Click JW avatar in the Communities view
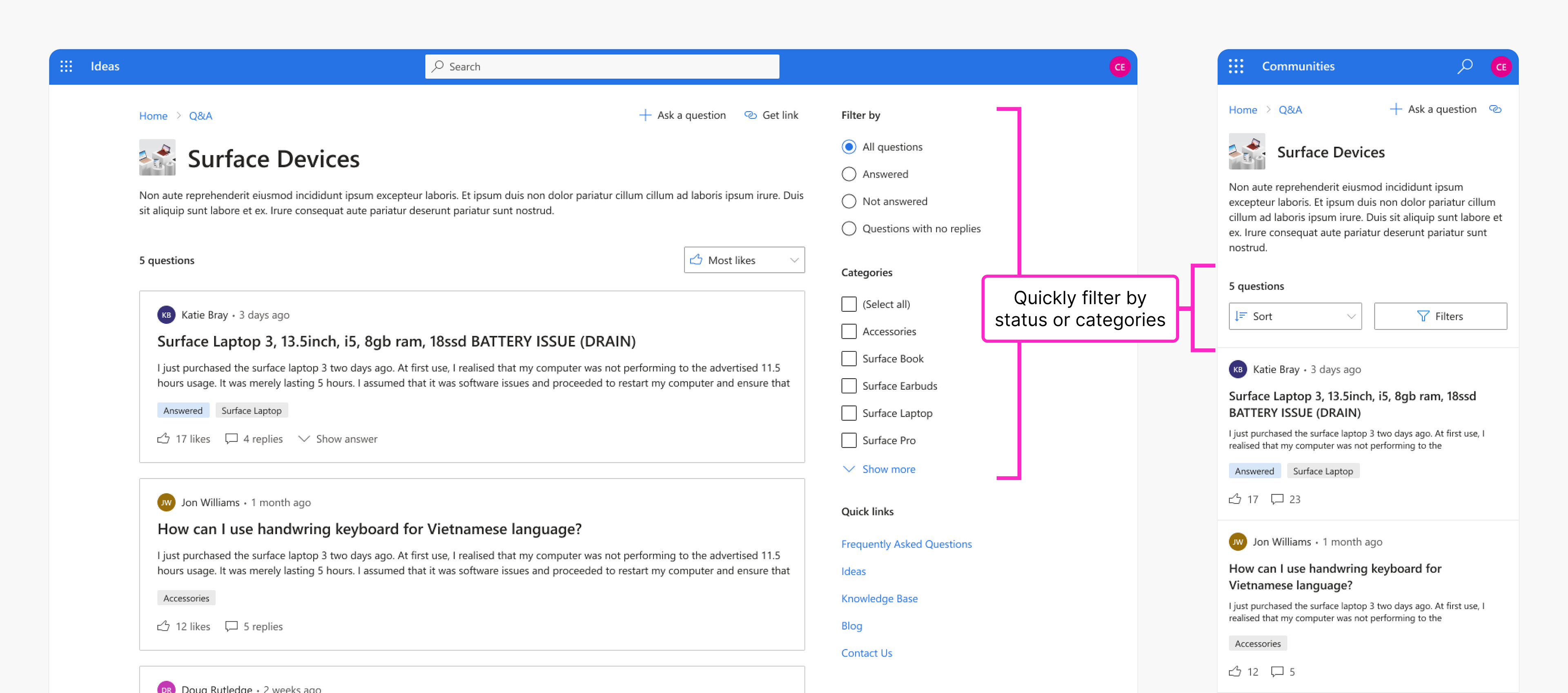The width and height of the screenshot is (1568, 693). point(1238,542)
